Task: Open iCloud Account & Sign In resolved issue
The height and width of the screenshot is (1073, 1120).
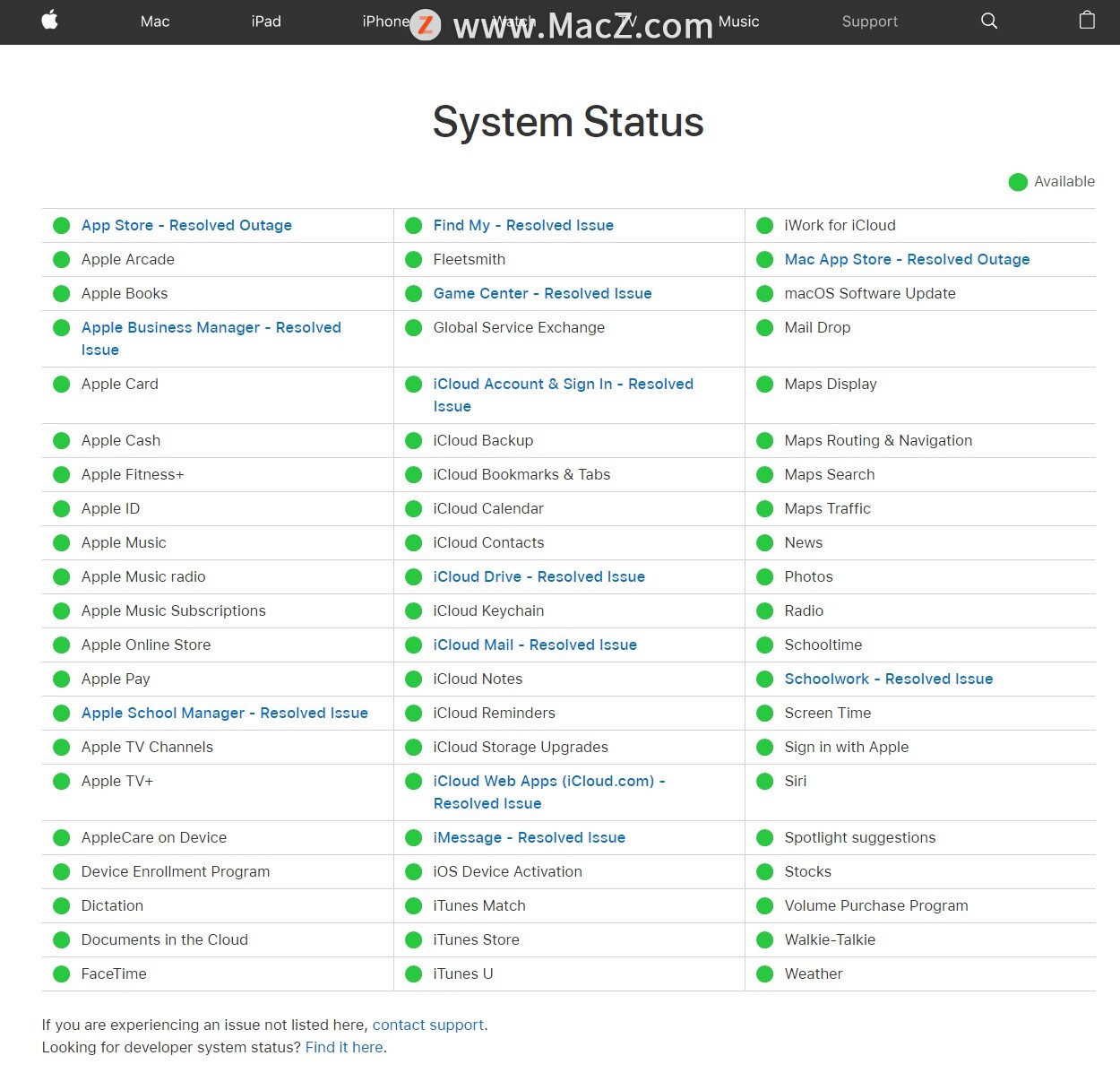Action: (x=563, y=395)
